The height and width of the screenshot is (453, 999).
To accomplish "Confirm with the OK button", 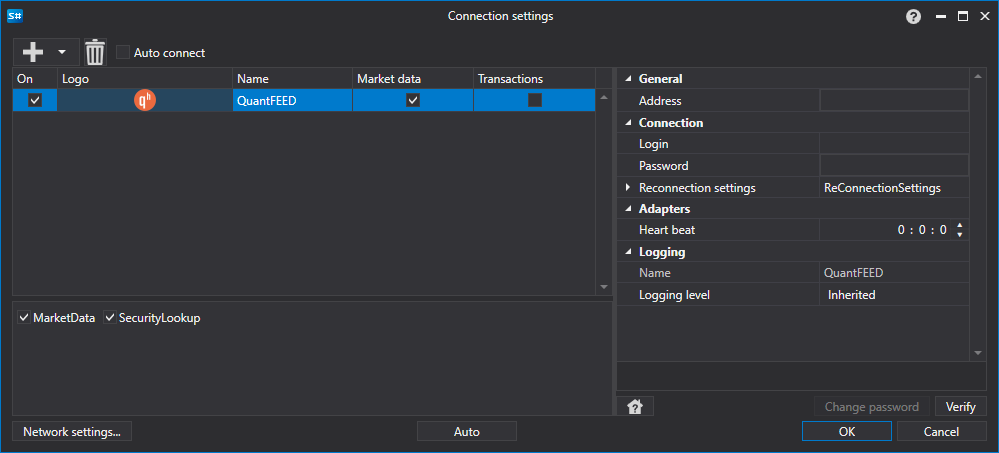I will click(847, 431).
